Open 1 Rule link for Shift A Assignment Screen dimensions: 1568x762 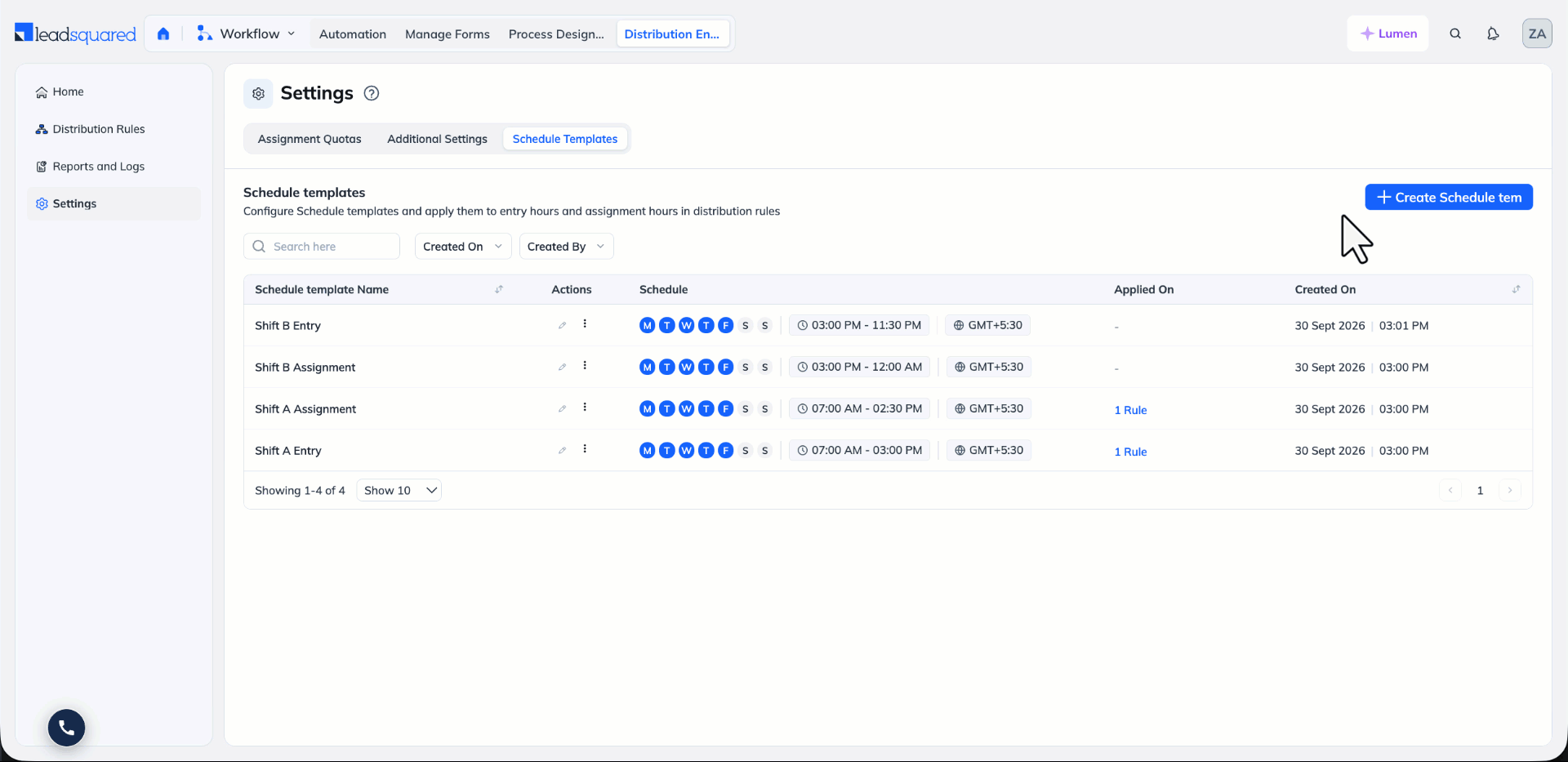(x=1130, y=410)
